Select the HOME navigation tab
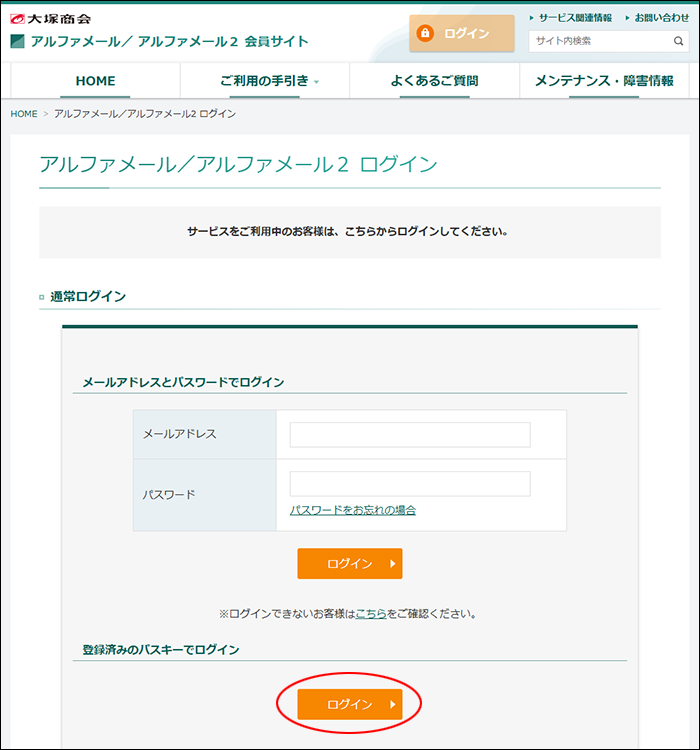This screenshot has width=700, height=750. [x=95, y=81]
